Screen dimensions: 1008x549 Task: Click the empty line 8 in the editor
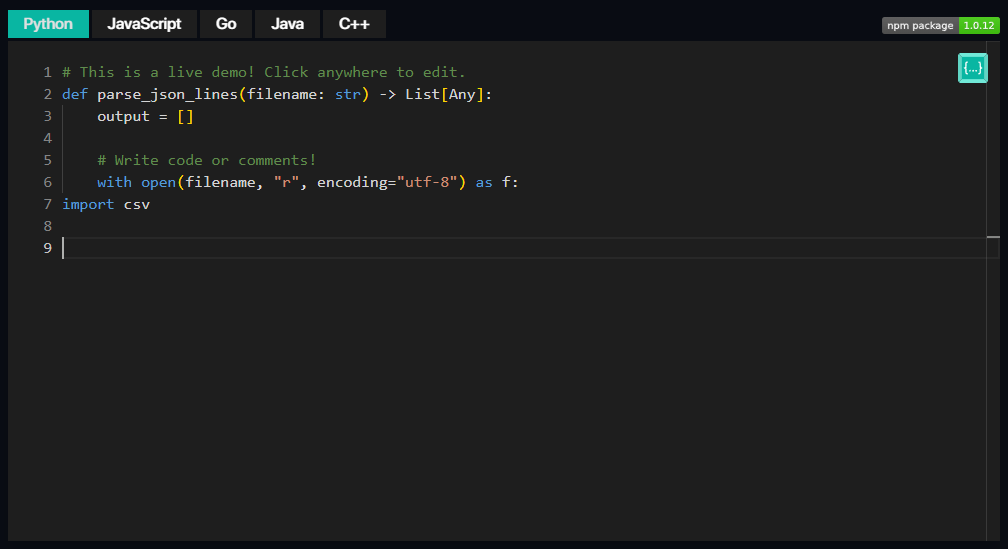tap(300, 226)
